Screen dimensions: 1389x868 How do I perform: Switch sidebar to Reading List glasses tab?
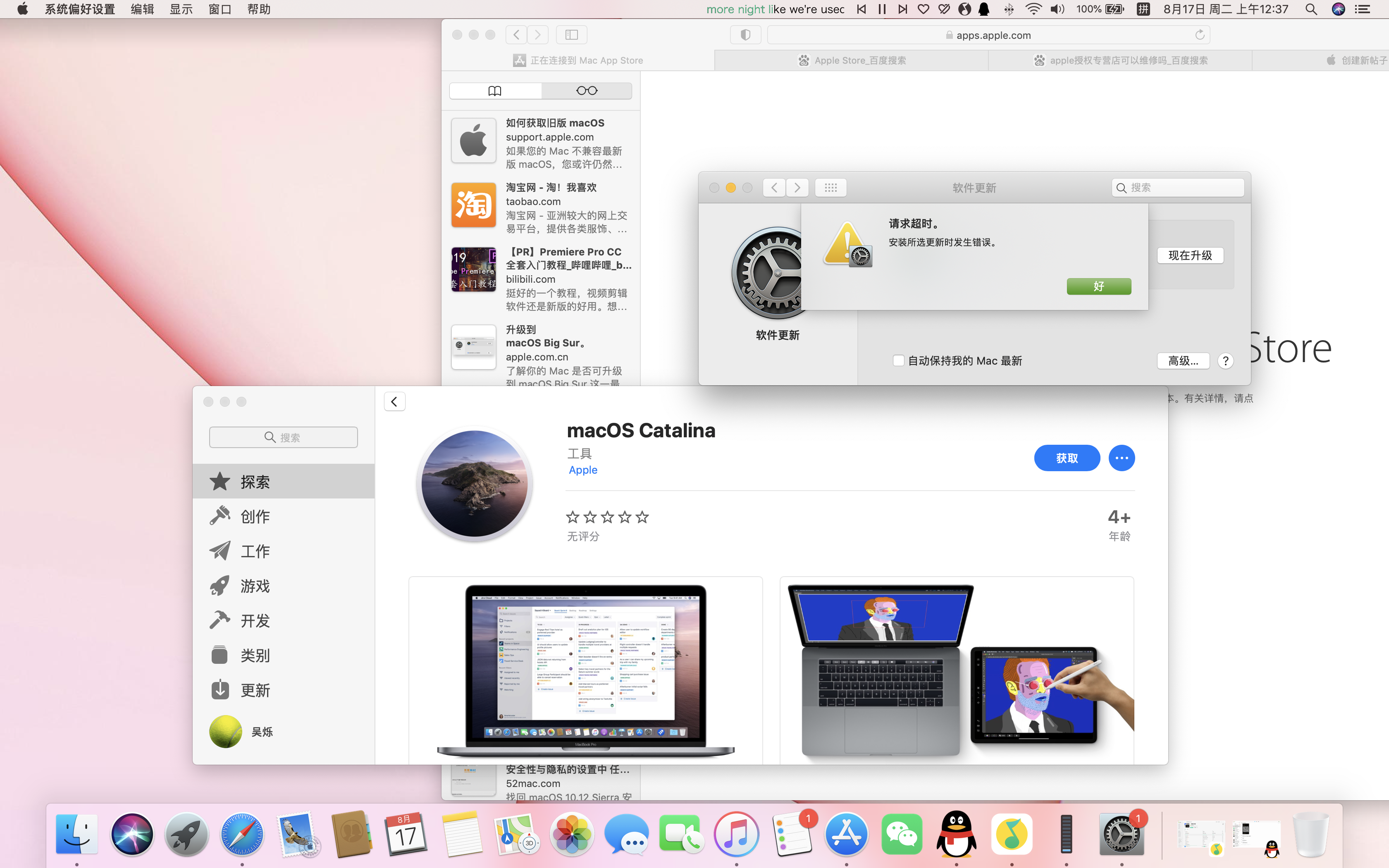[x=586, y=91]
